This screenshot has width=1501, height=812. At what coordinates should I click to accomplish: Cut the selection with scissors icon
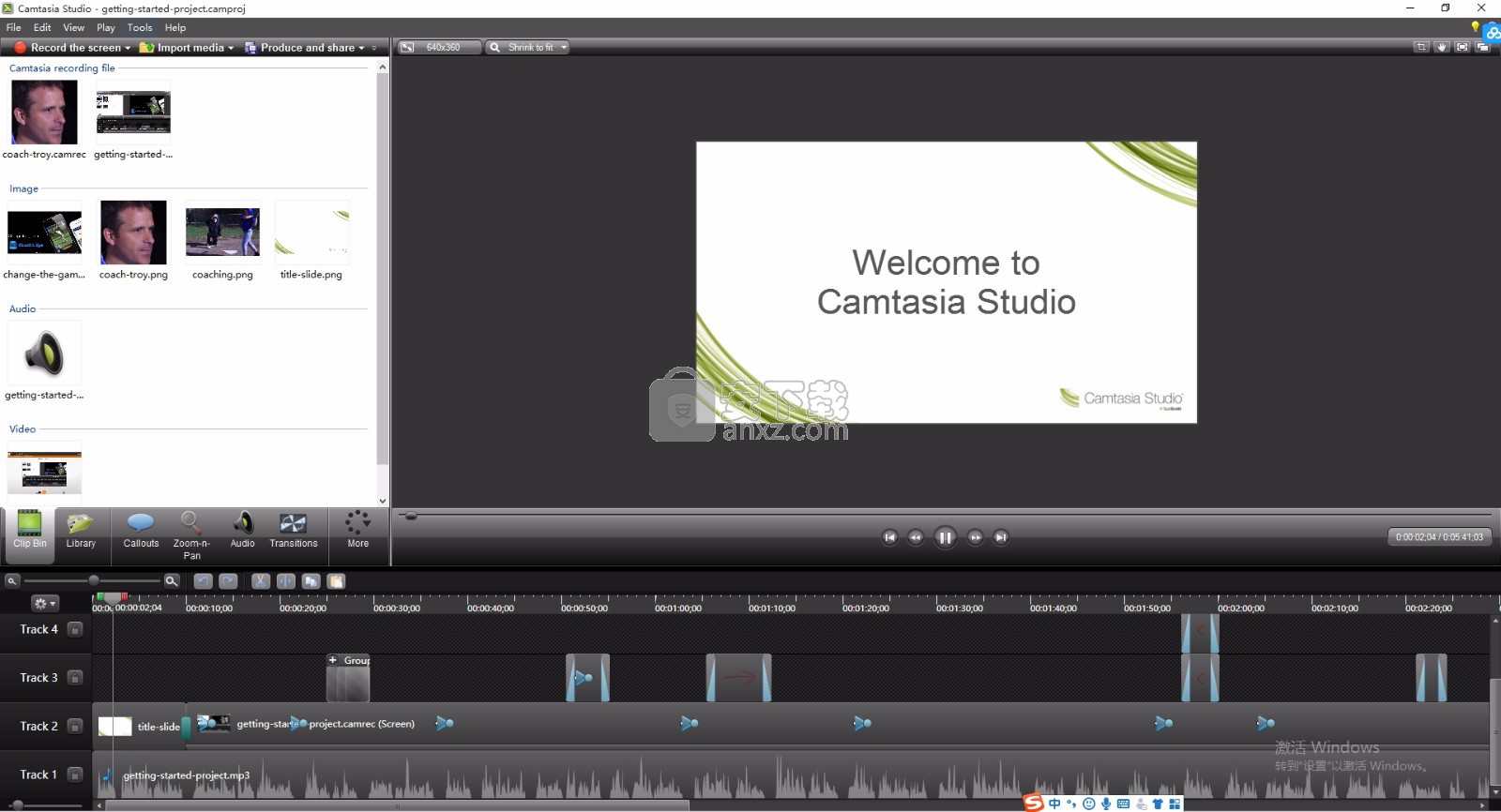tap(261, 581)
